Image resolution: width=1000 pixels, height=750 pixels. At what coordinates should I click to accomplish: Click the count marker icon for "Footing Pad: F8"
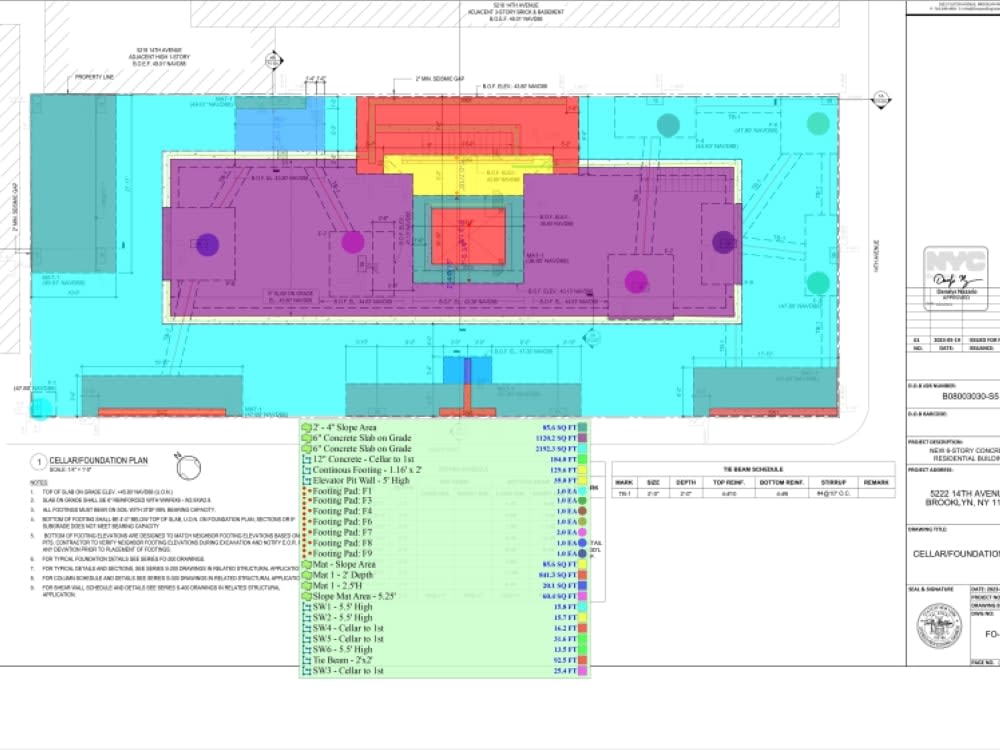[x=308, y=541]
